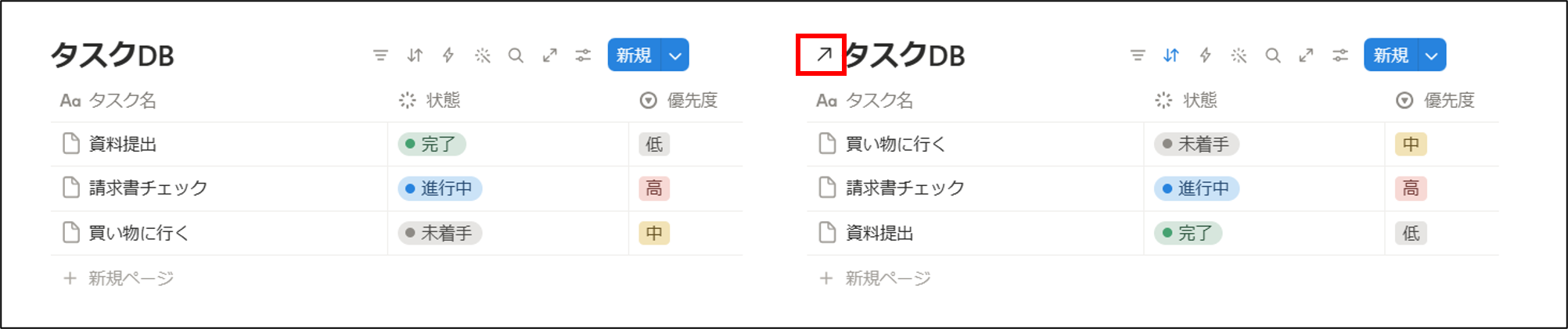Viewport: 1568px width, 329px height.
Task: Open the 優先度 column header in left table
Action: [679, 100]
